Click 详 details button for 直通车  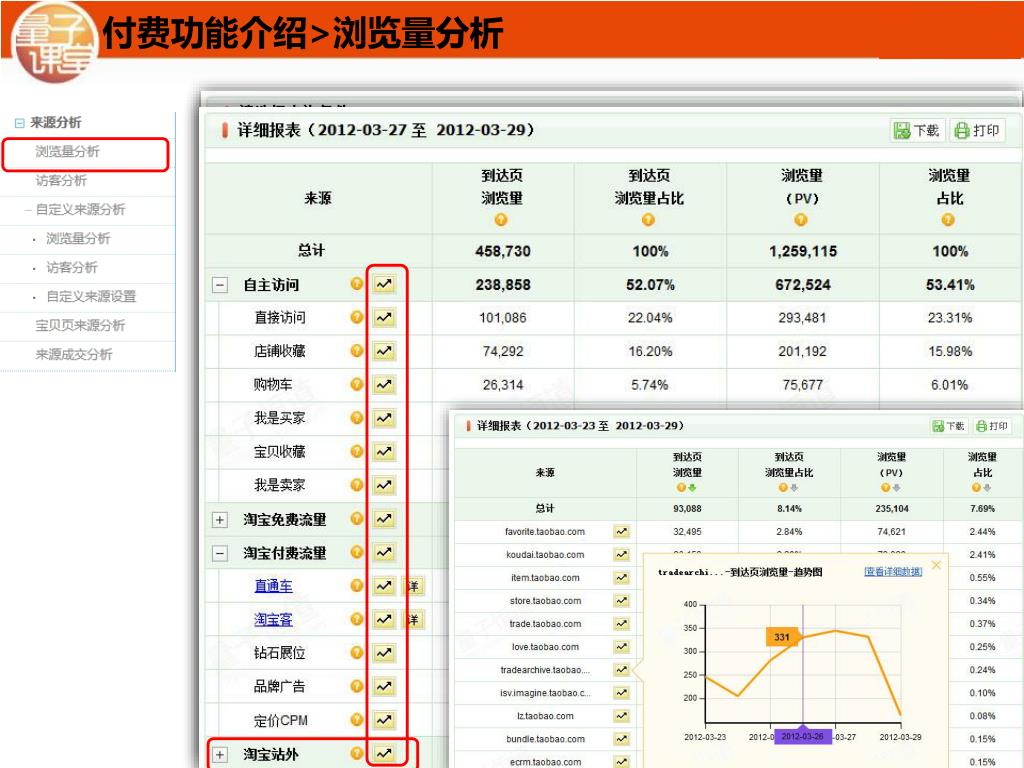pyautogui.click(x=413, y=586)
